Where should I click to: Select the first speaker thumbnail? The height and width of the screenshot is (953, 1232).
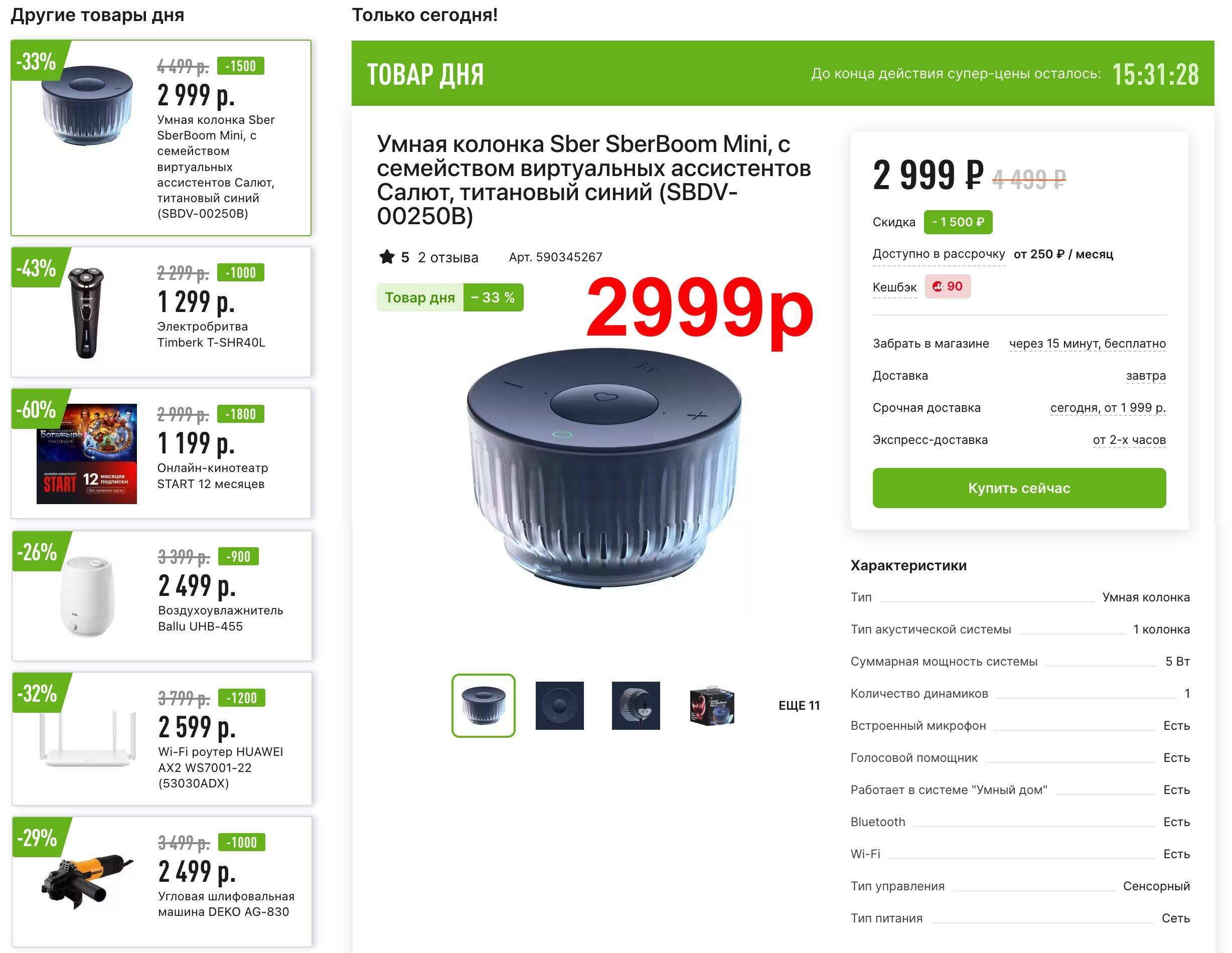pyautogui.click(x=484, y=705)
